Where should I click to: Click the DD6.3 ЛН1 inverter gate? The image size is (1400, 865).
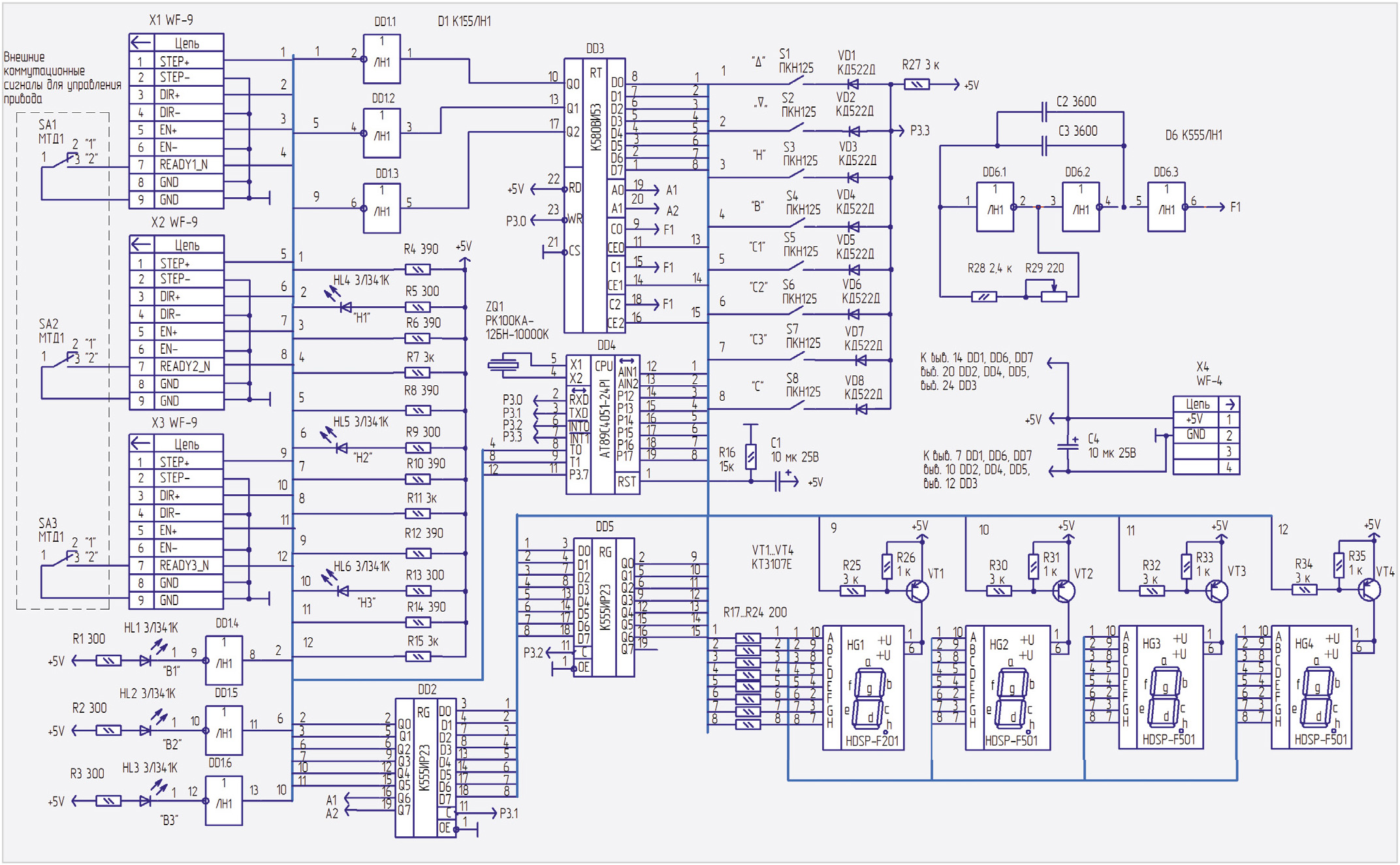pyautogui.click(x=1166, y=207)
